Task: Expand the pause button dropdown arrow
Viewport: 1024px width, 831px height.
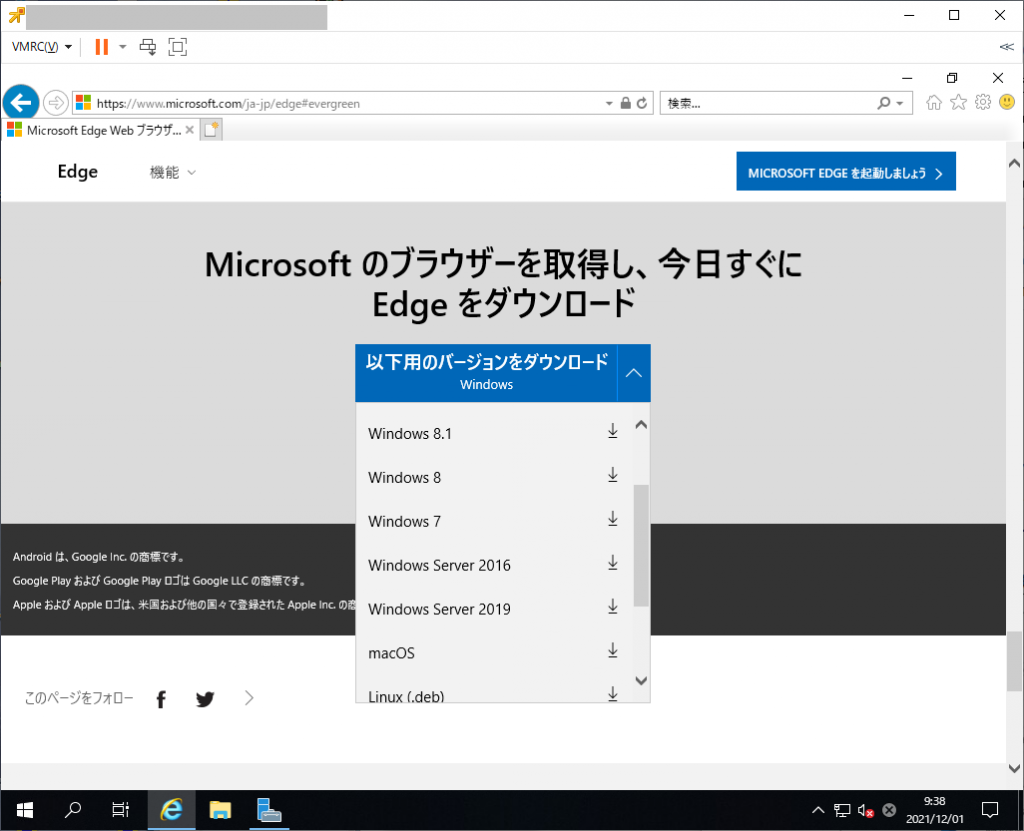Action: click(x=122, y=47)
